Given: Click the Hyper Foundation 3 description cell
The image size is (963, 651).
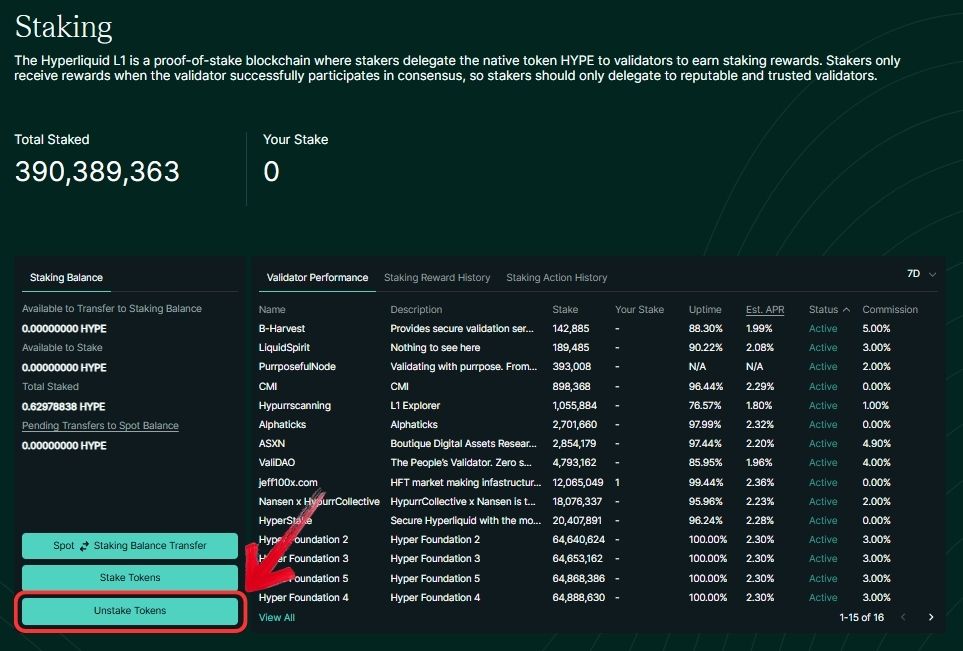Looking at the screenshot, I should point(435,558).
